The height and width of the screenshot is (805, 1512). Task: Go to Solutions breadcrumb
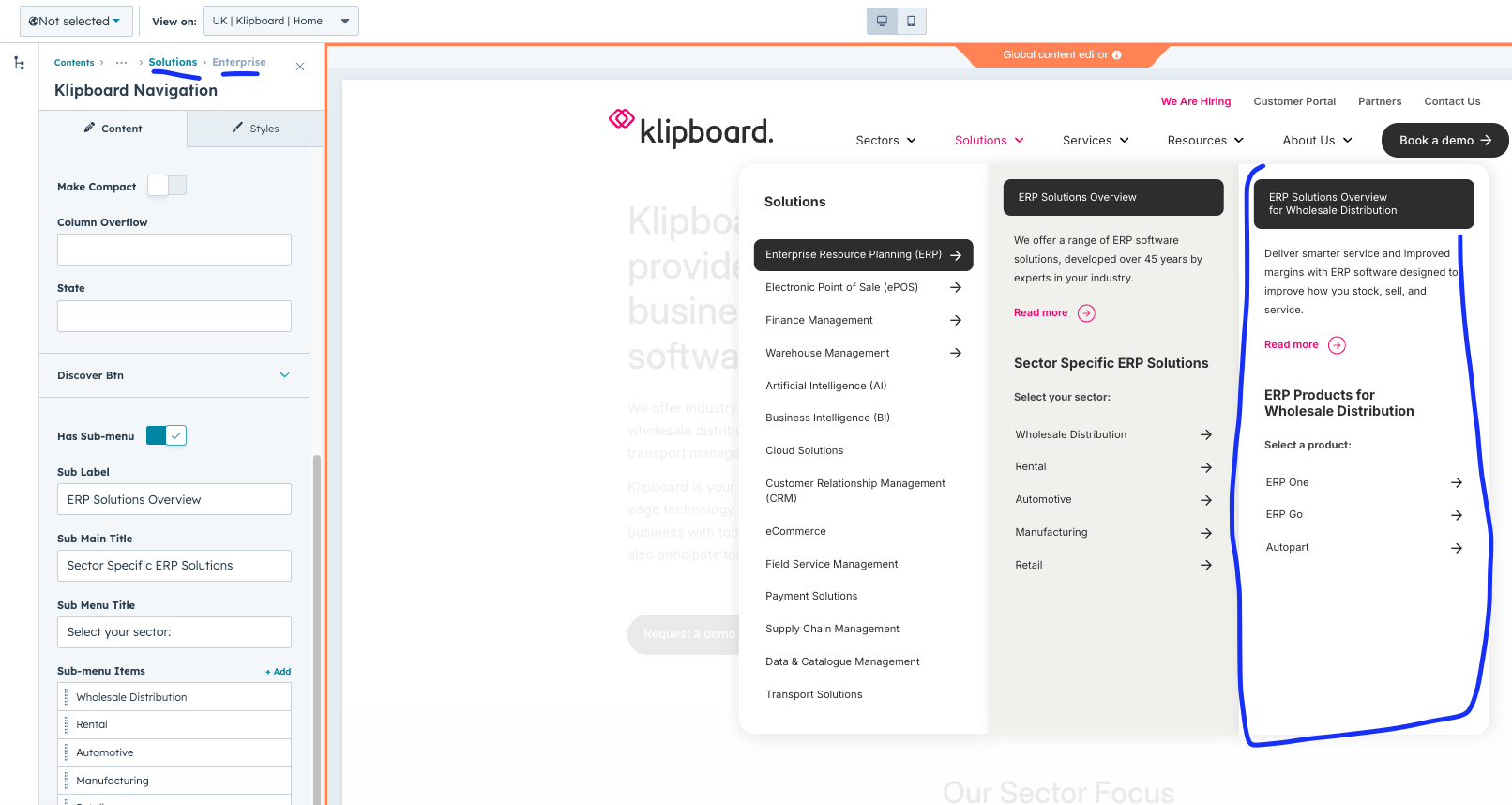[173, 62]
